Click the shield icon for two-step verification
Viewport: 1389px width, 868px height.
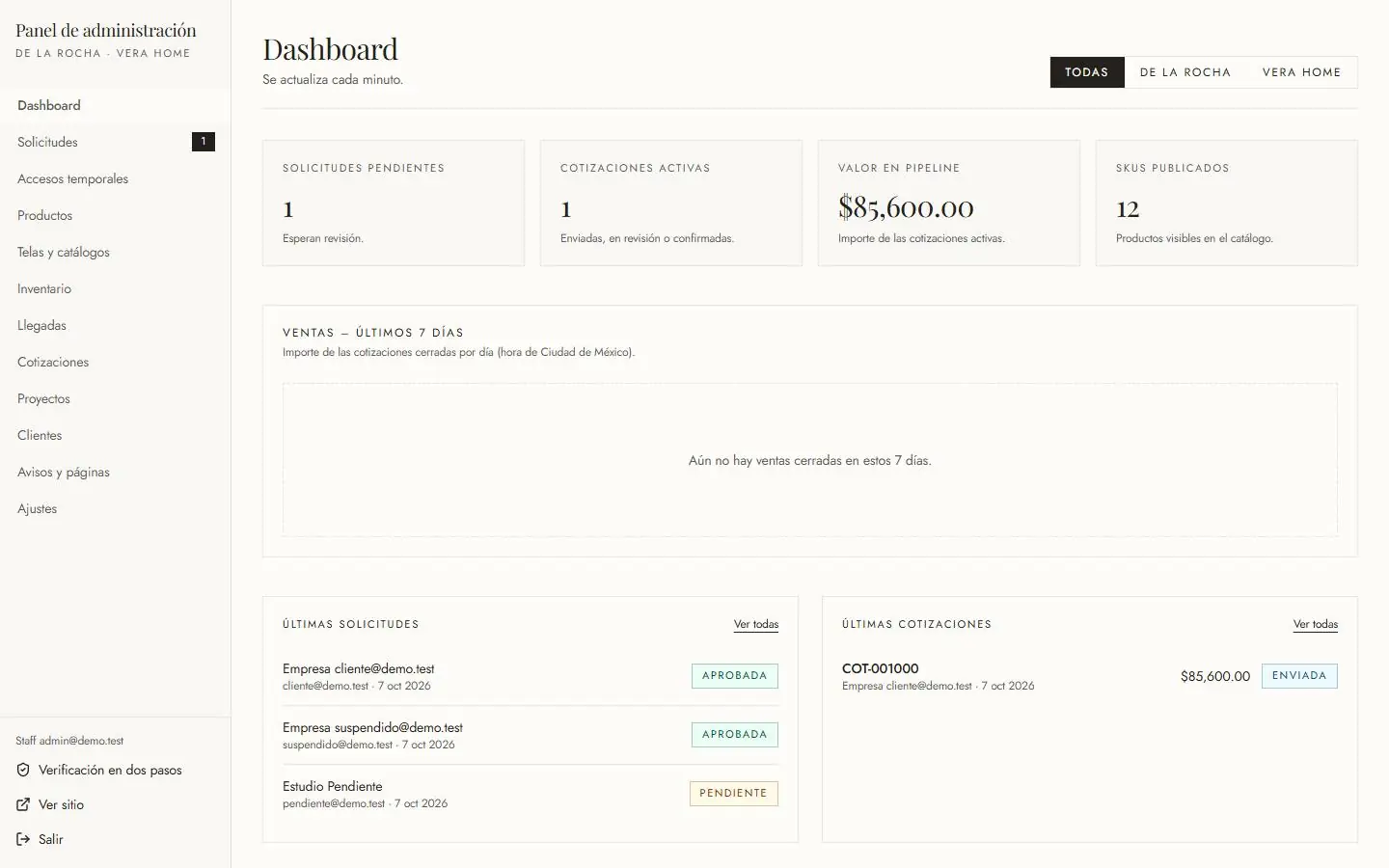[23, 770]
